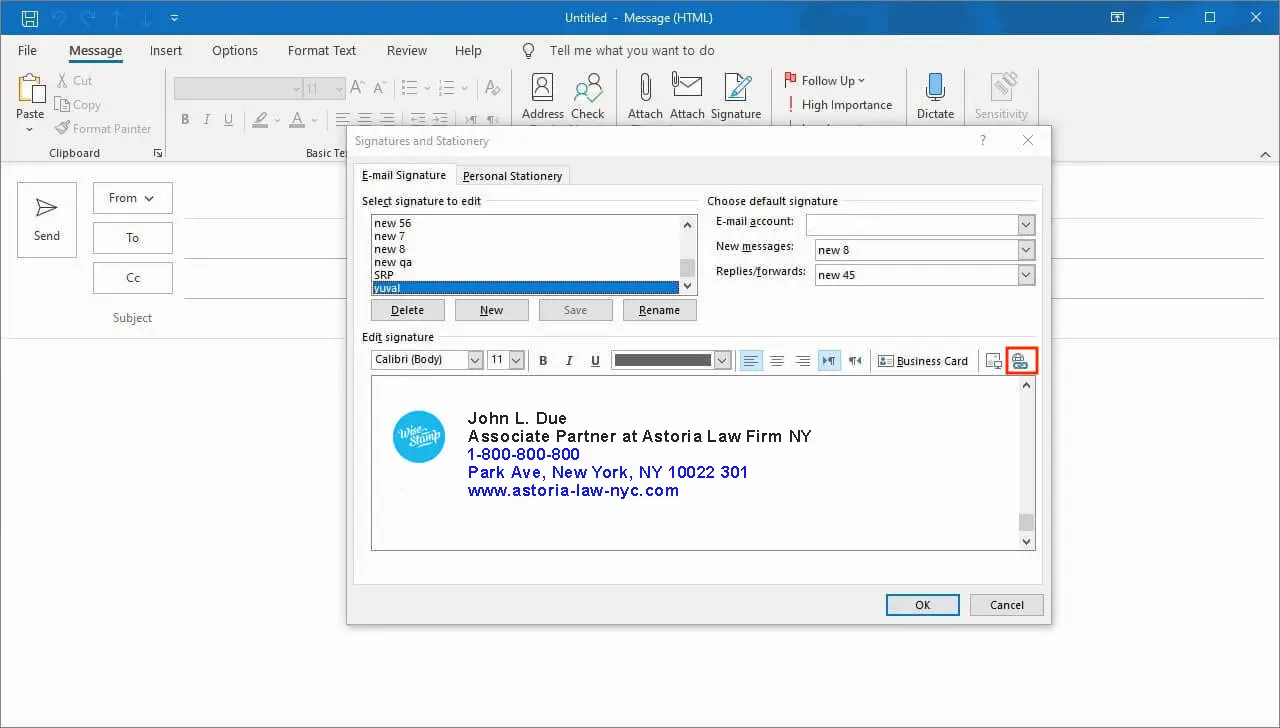
Task: Open the Options ribbon tab
Action: click(x=235, y=50)
